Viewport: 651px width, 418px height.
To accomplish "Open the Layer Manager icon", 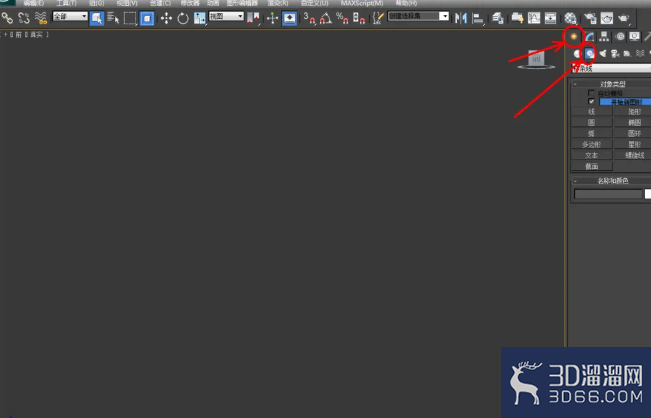I will [x=498, y=18].
